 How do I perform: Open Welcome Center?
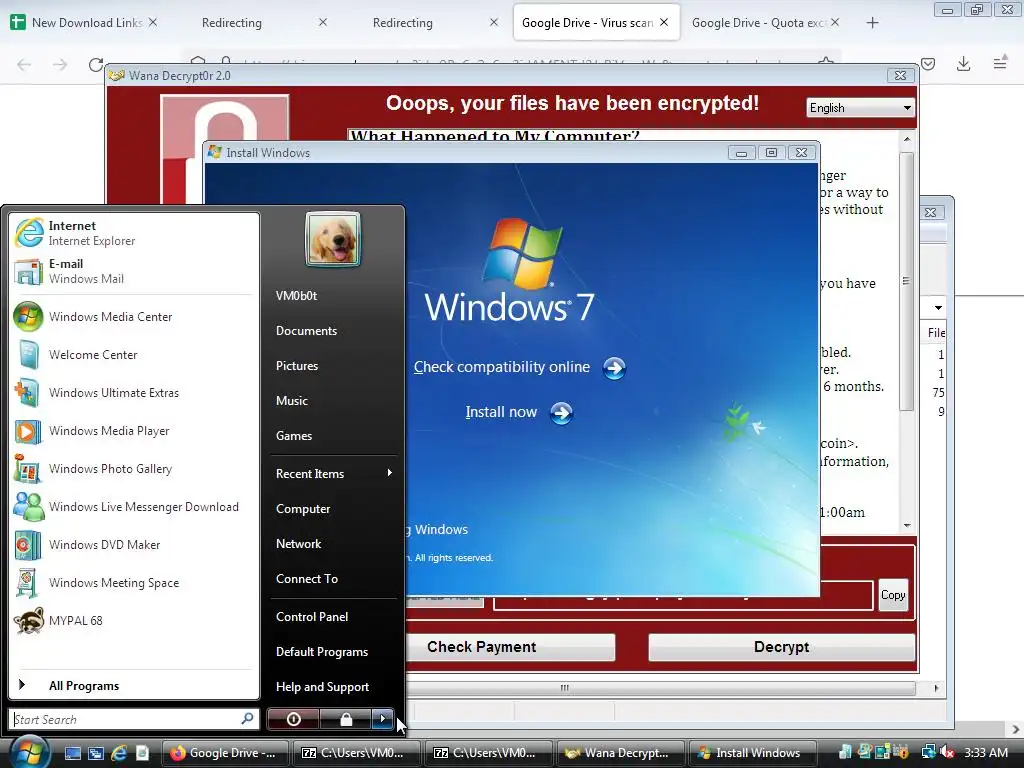click(134, 355)
